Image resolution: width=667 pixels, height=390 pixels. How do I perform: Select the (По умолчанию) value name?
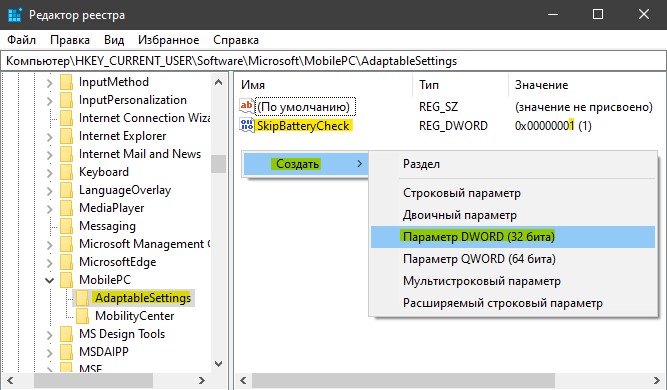[305, 106]
